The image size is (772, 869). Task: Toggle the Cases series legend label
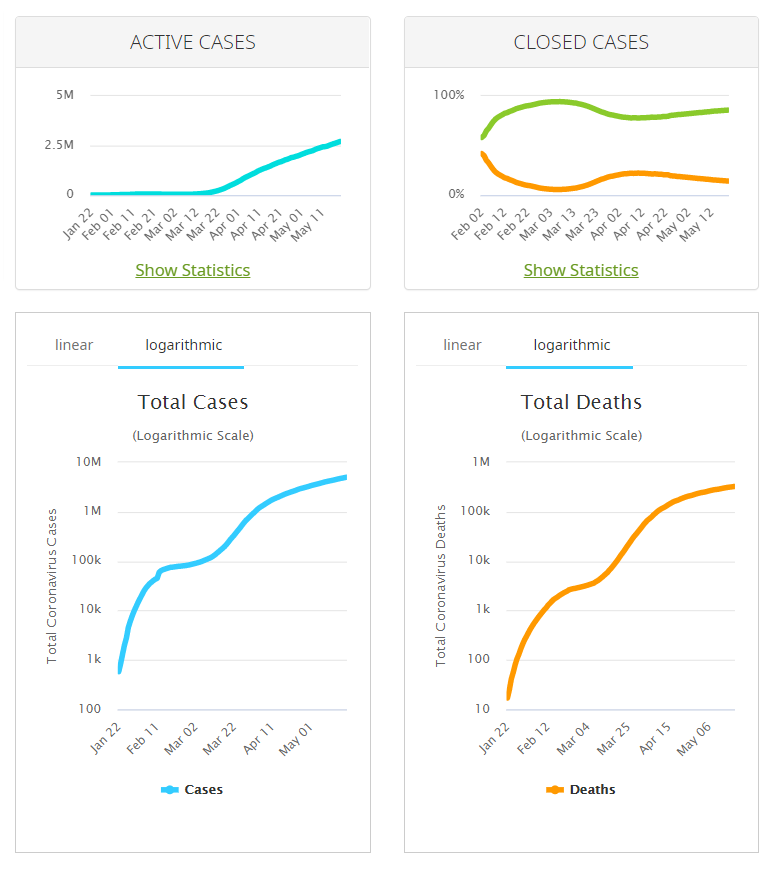[203, 790]
